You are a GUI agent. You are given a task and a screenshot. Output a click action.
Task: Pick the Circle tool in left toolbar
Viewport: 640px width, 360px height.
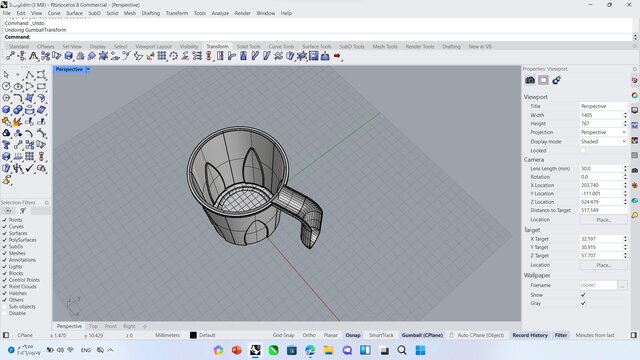(6, 86)
